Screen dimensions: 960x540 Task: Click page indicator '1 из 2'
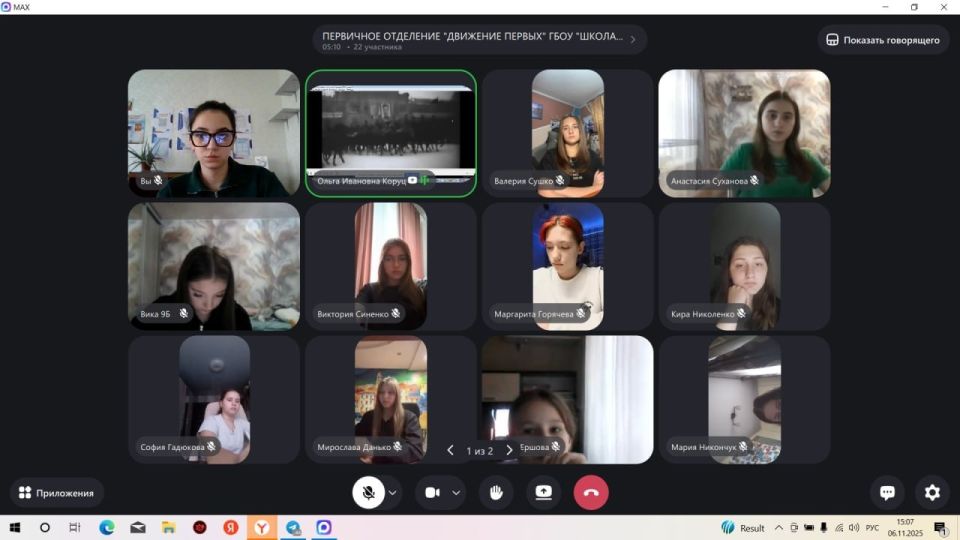tap(479, 451)
